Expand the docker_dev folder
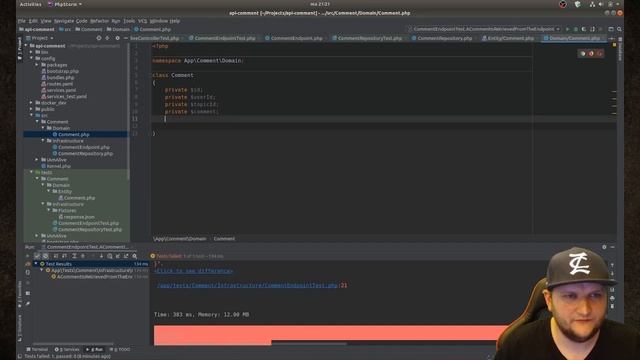The width and height of the screenshot is (640, 360). coord(31,103)
